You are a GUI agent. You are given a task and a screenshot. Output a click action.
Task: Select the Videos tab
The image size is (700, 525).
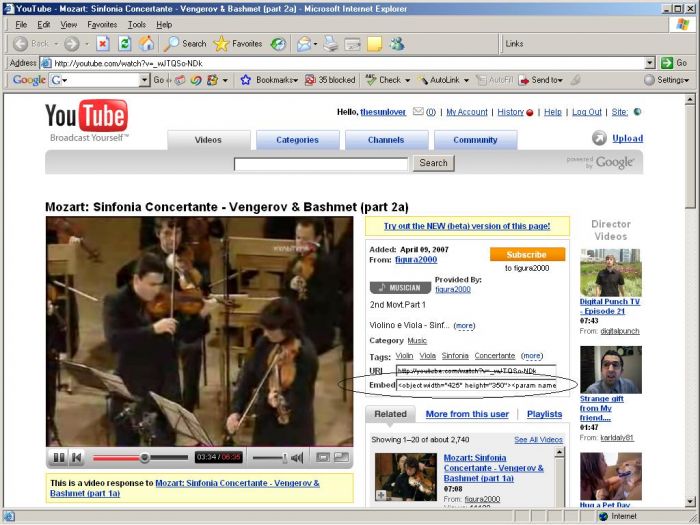point(208,140)
